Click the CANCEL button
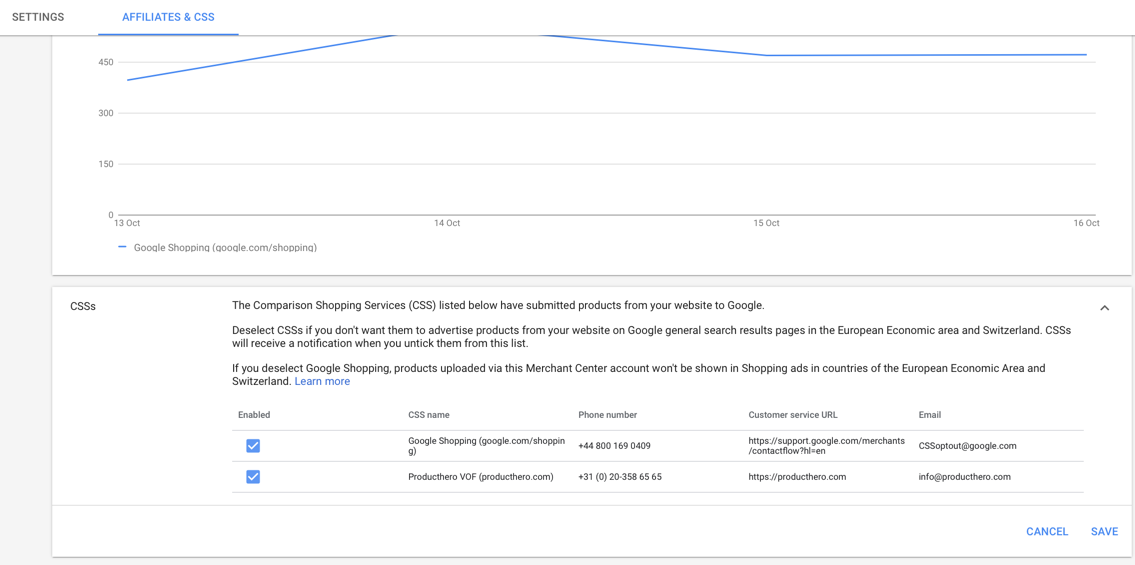The height and width of the screenshot is (565, 1135). click(x=1046, y=531)
